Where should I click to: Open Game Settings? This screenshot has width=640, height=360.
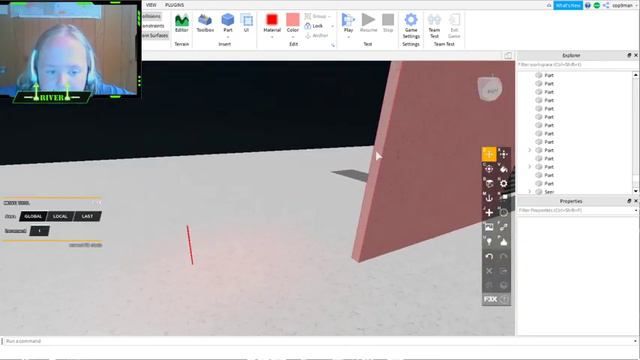pos(411,25)
